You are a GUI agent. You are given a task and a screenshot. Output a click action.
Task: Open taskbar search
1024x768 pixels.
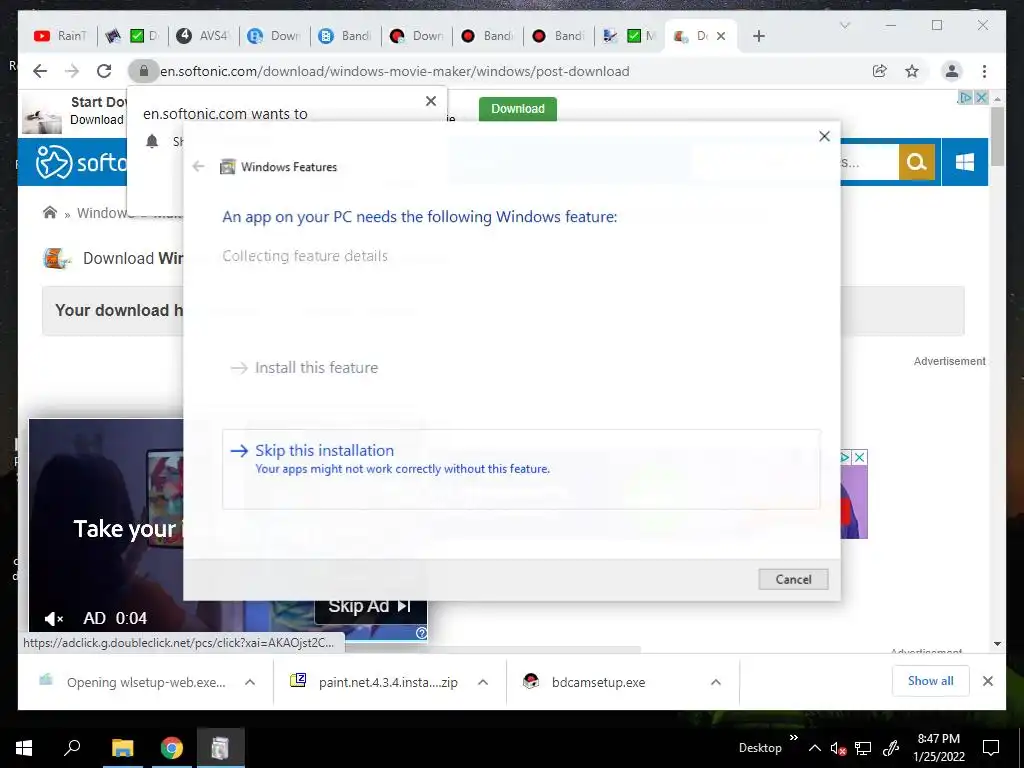[x=72, y=748]
